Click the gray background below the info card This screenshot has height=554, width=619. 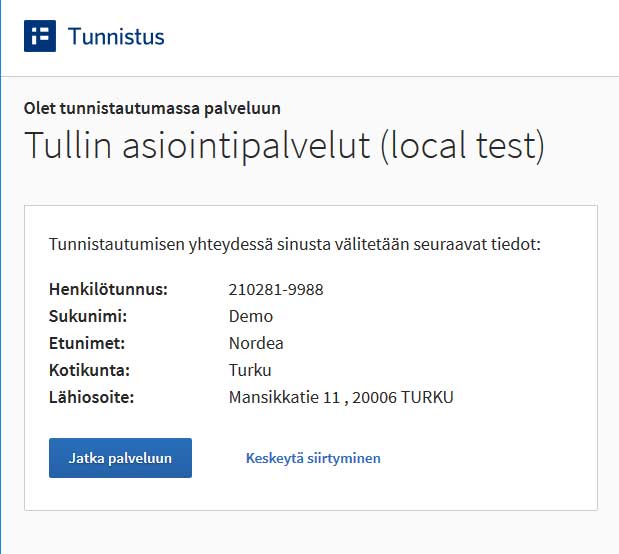click(311, 533)
